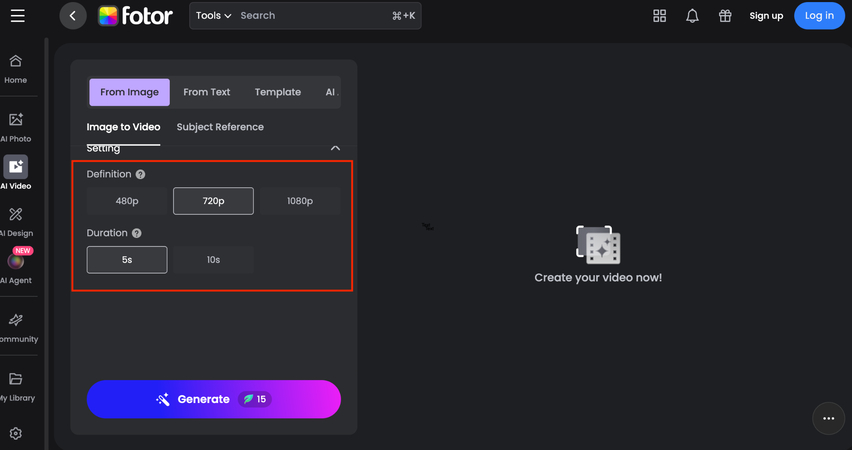Image resolution: width=852 pixels, height=450 pixels.
Task: Open the three-dot more options button
Action: coord(828,418)
